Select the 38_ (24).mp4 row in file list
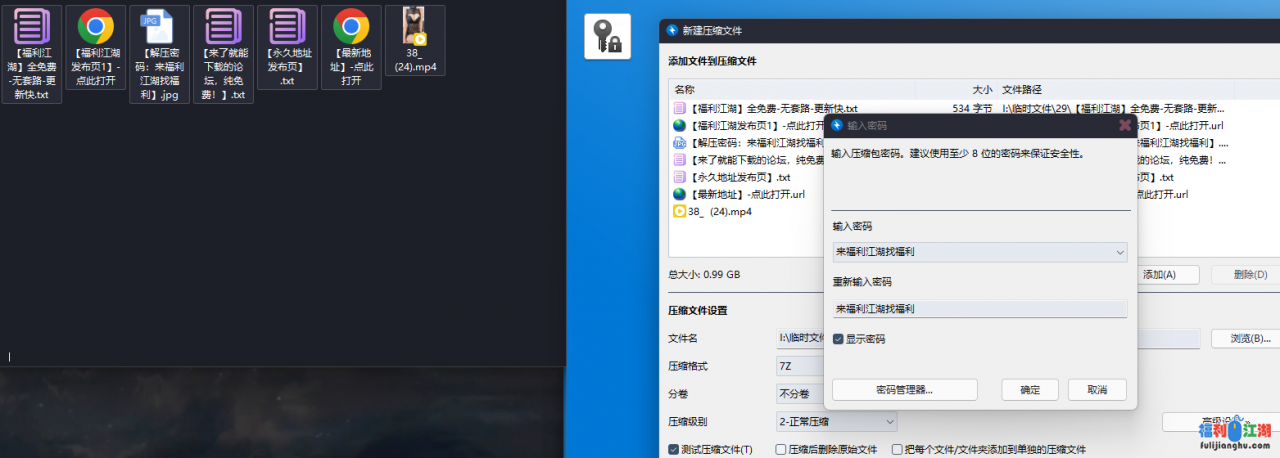The image size is (1280, 458). [x=720, y=212]
